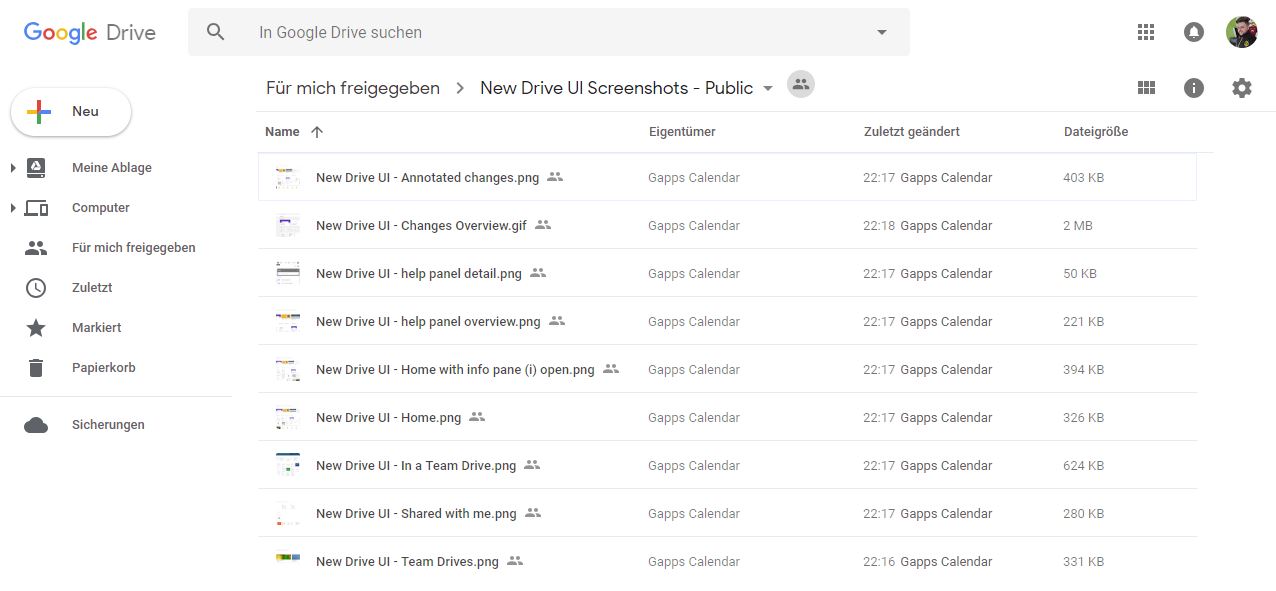Open Sicherungen in sidebar
1276x591 pixels.
108,425
